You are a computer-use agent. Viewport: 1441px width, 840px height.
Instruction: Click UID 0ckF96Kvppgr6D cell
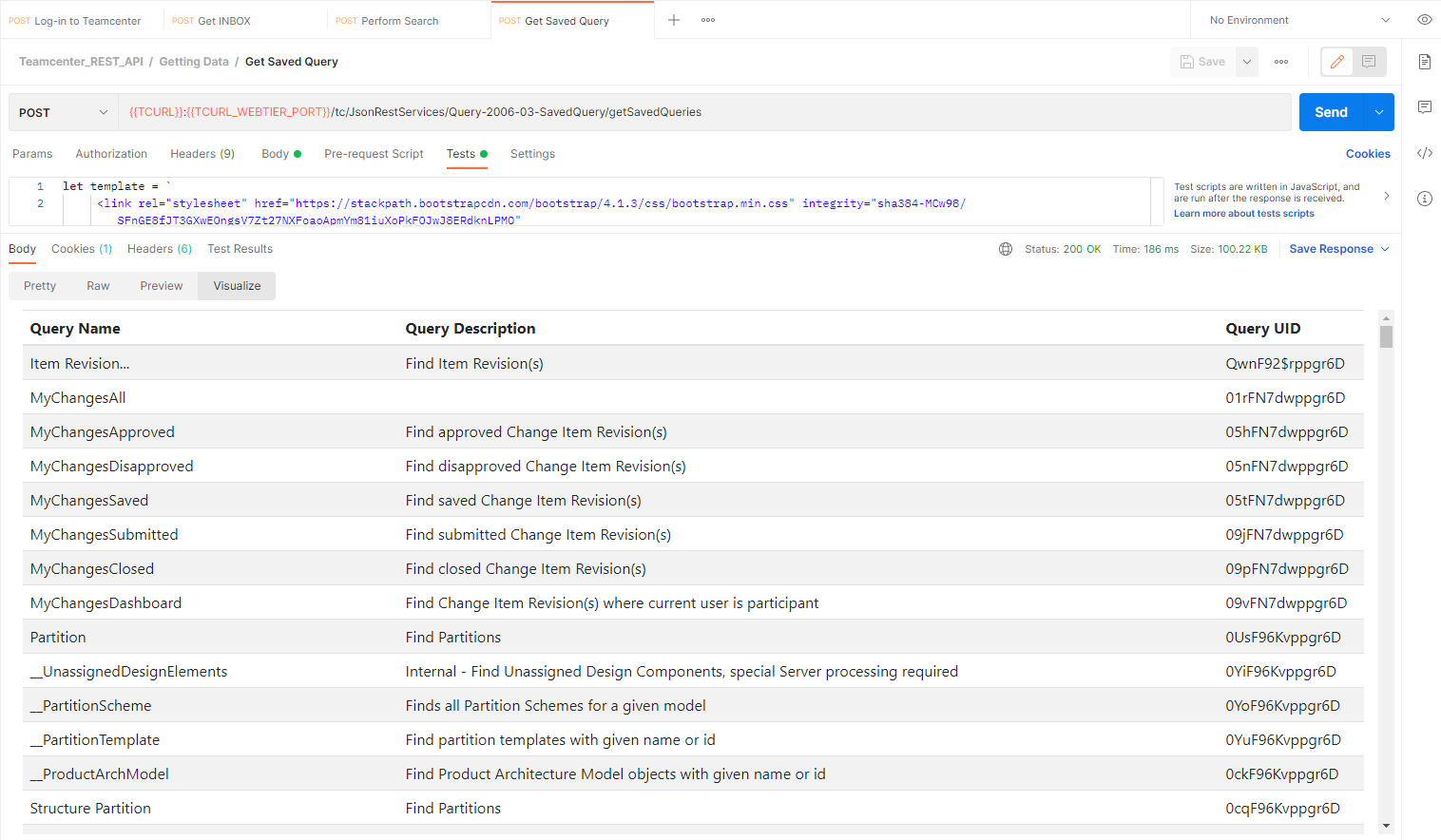pos(1282,774)
